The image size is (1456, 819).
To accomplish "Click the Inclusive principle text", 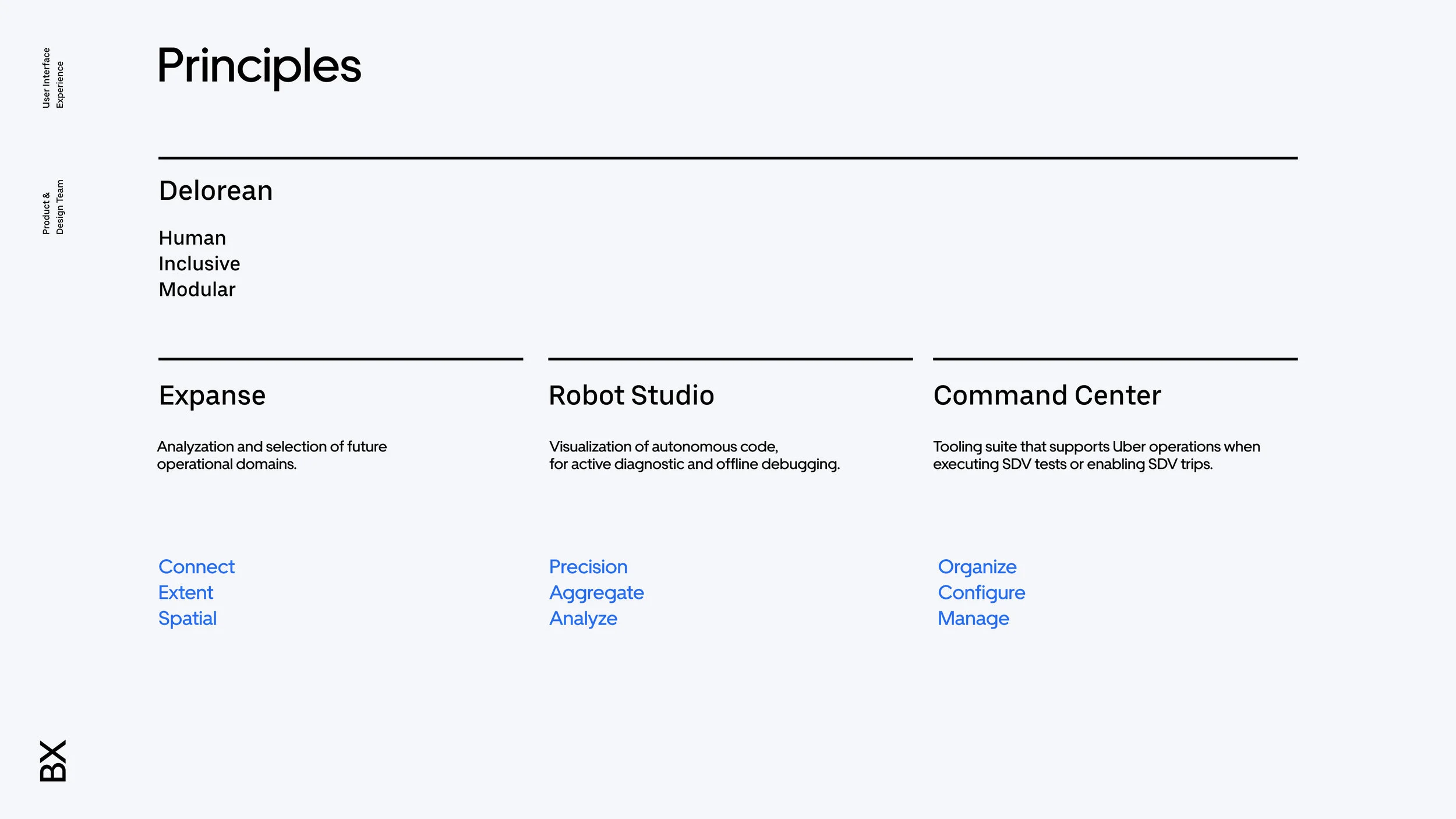I will (199, 264).
